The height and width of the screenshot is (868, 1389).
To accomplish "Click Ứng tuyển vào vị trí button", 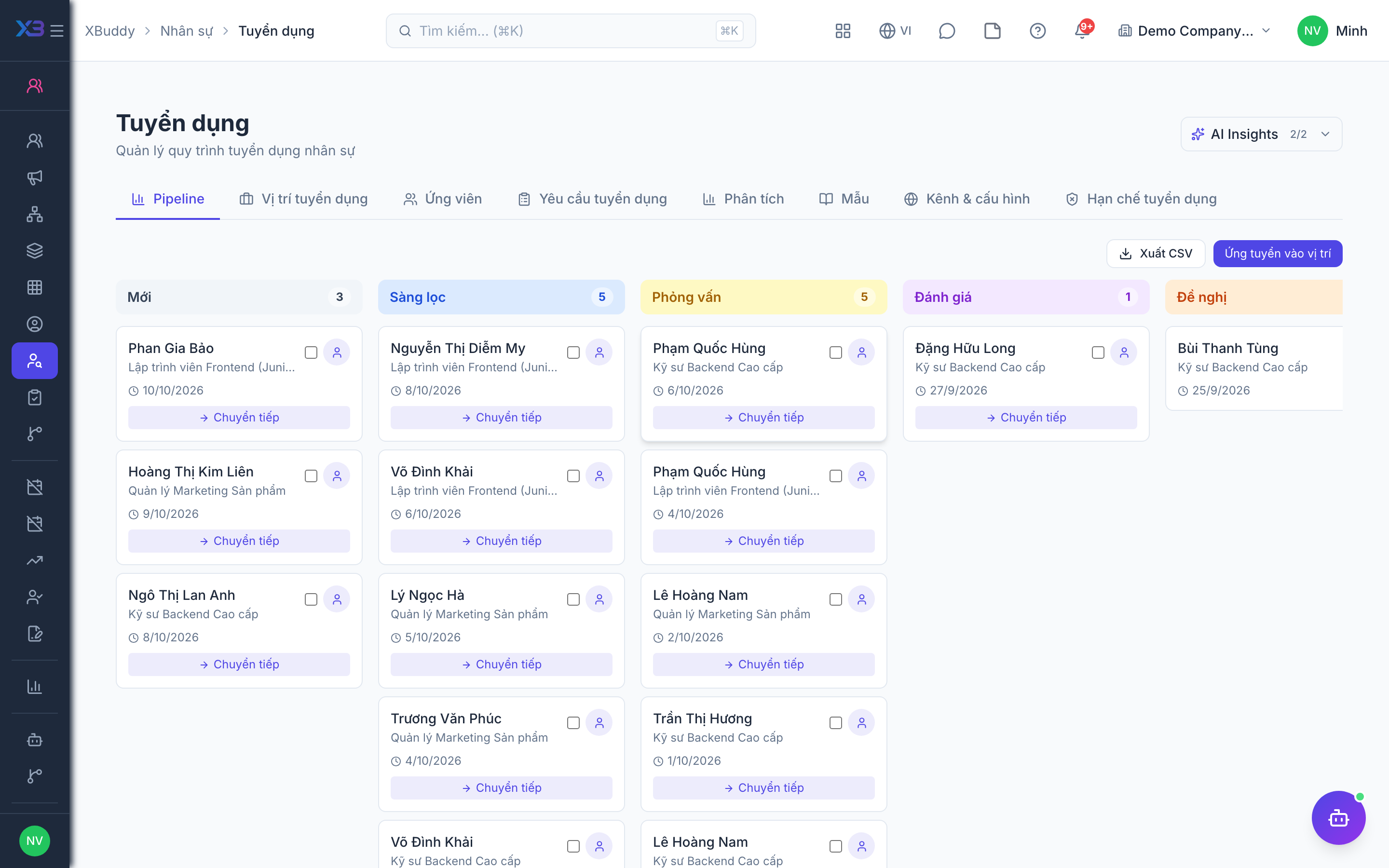I will (1278, 254).
